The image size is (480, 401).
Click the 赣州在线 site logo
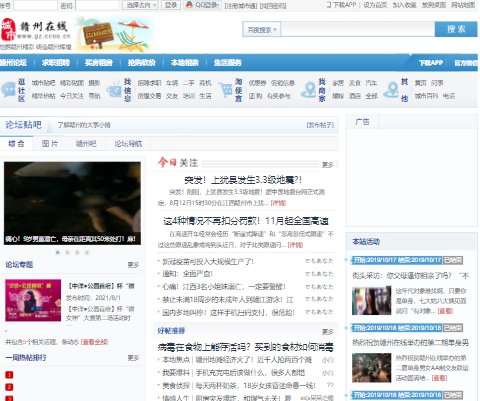[x=36, y=33]
